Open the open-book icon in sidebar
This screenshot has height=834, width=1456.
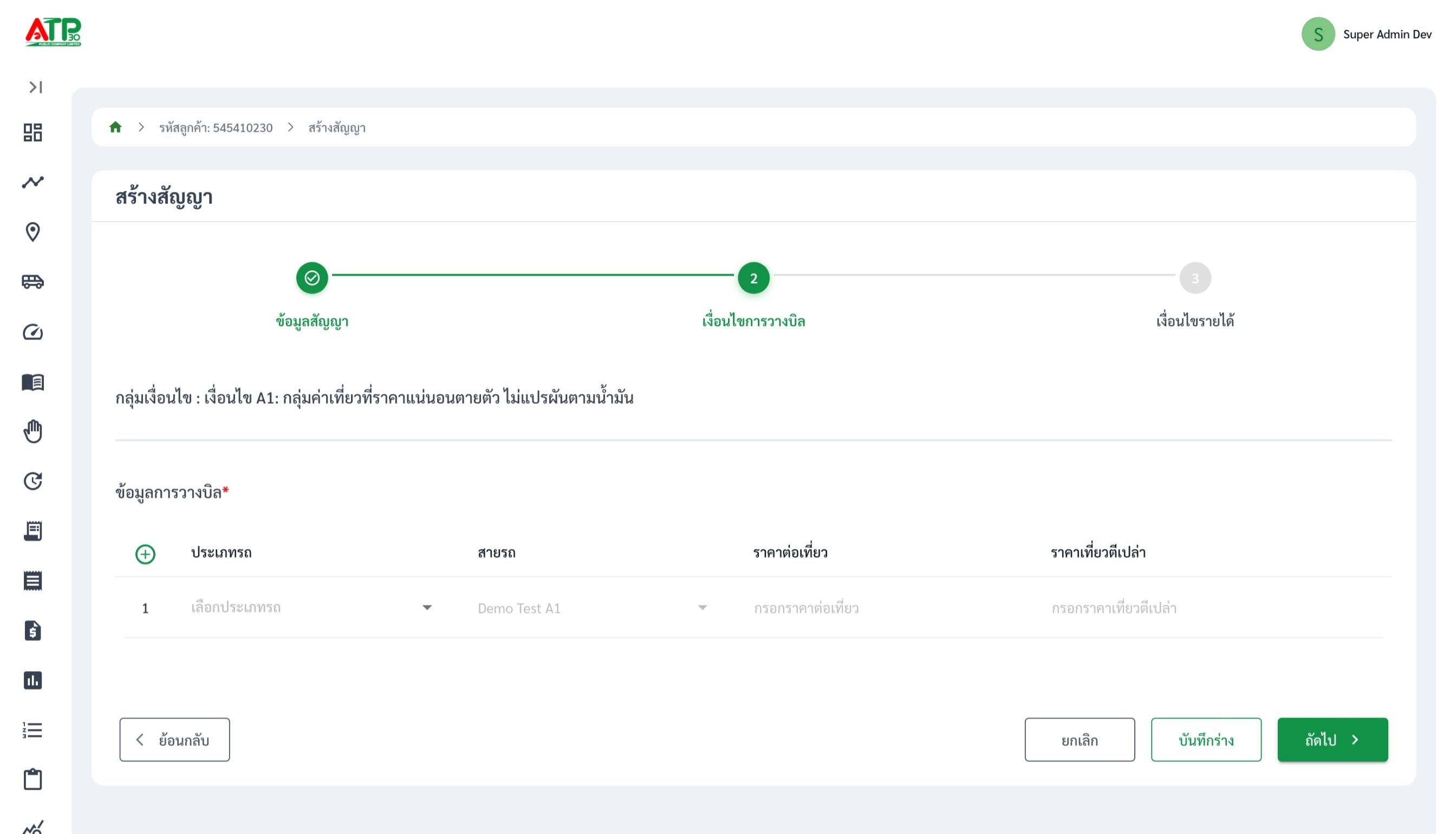coord(32,382)
